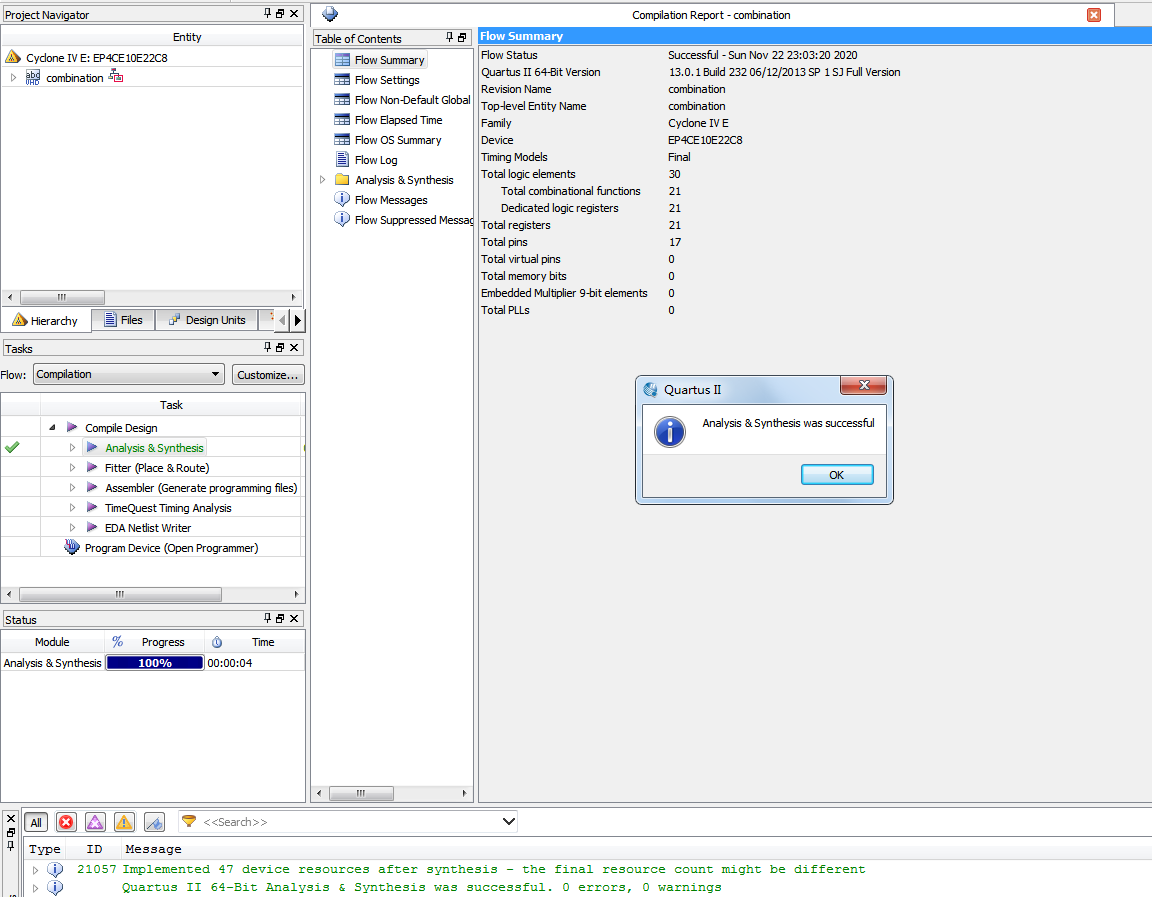
Task: Pin the Tasks panel
Action: point(267,347)
